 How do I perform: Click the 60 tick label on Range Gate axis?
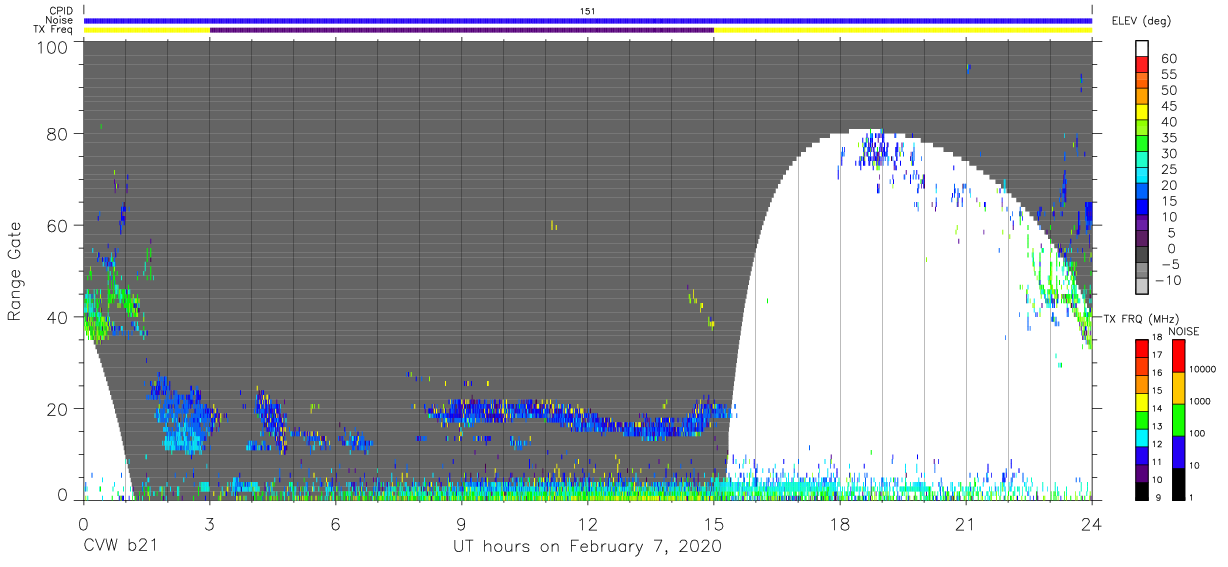(56, 226)
